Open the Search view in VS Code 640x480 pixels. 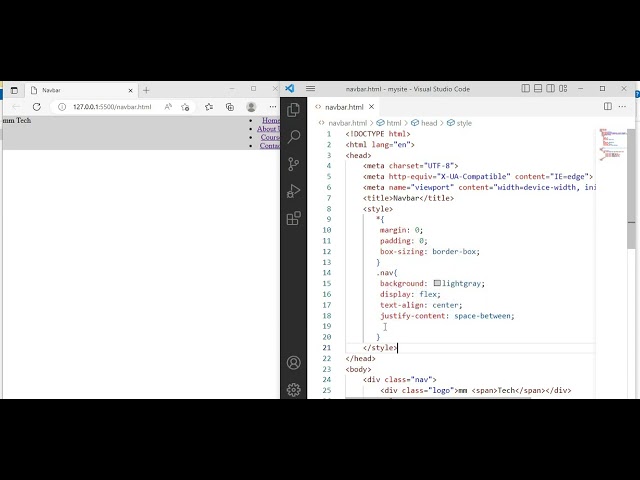(x=293, y=137)
